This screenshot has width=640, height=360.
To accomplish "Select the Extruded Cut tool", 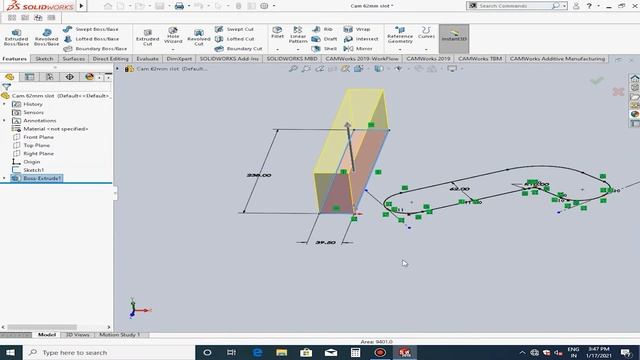I will click(148, 38).
